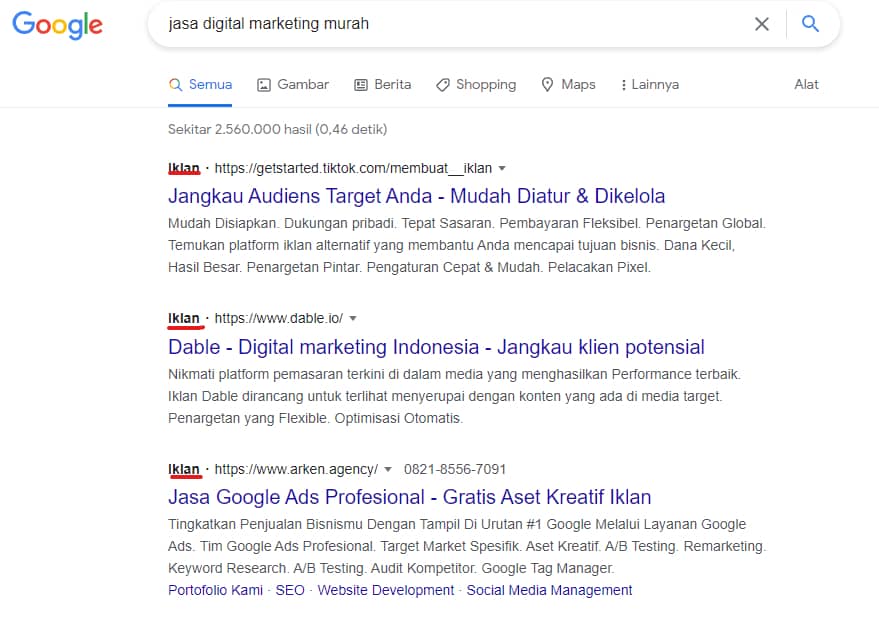The height and width of the screenshot is (619, 879).
Task: Click the Maps pin icon
Action: coord(546,85)
